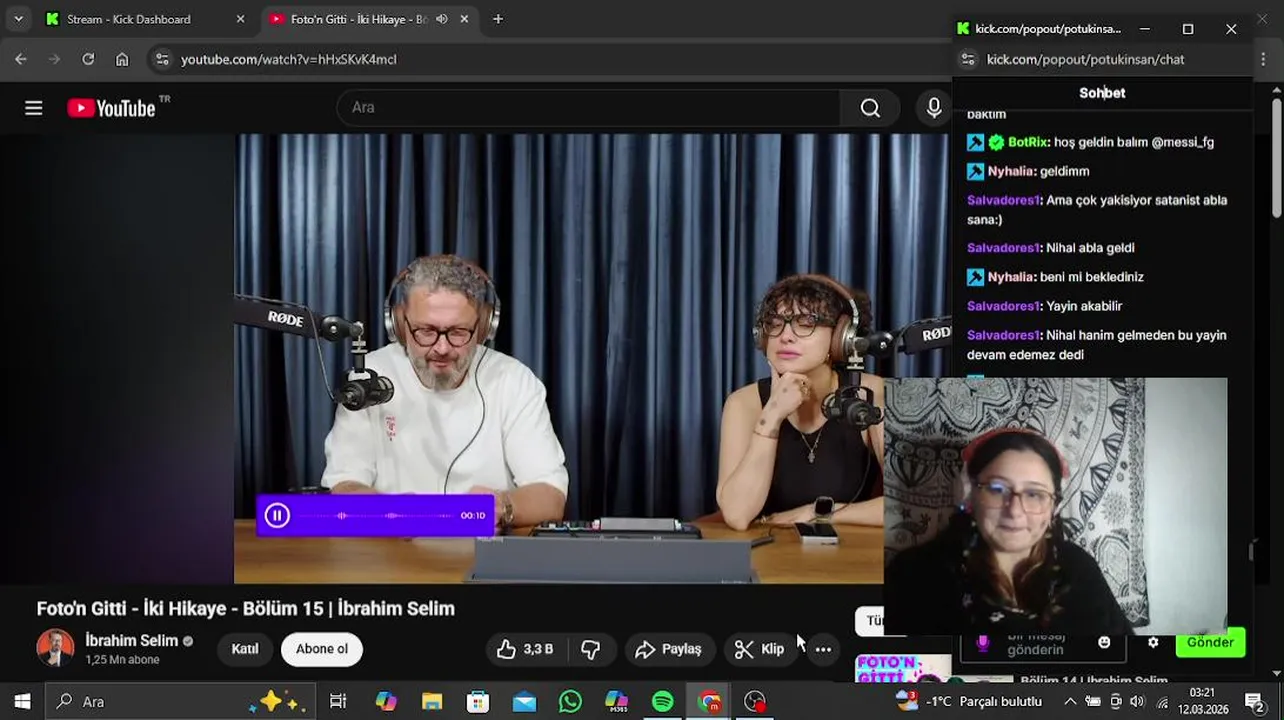
Task: Click Salvadores1 on 'Yayin akabilir' message
Action: coord(1004,306)
